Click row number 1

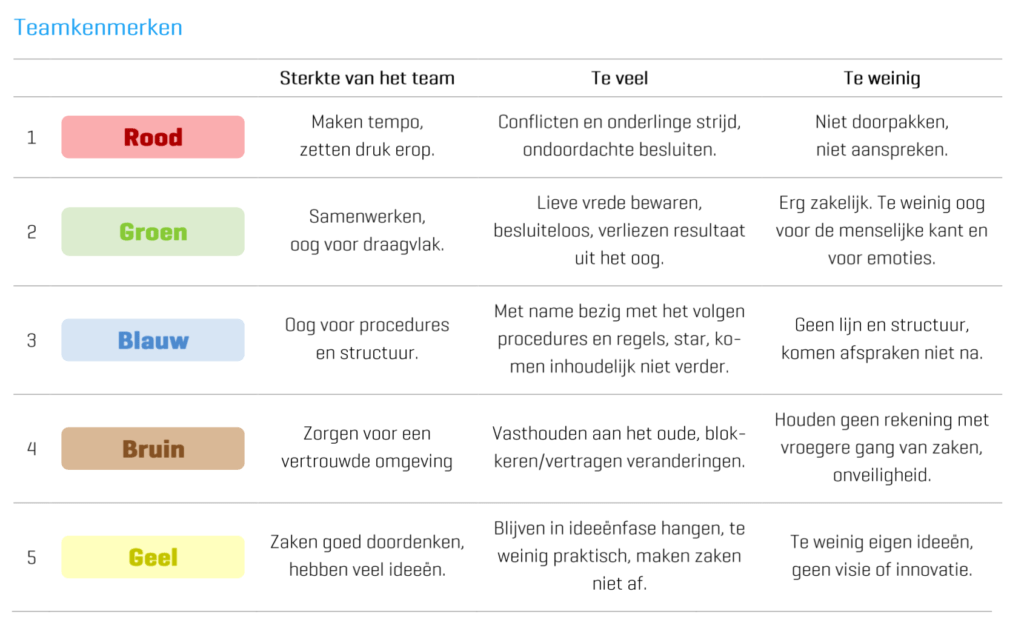(x=31, y=138)
